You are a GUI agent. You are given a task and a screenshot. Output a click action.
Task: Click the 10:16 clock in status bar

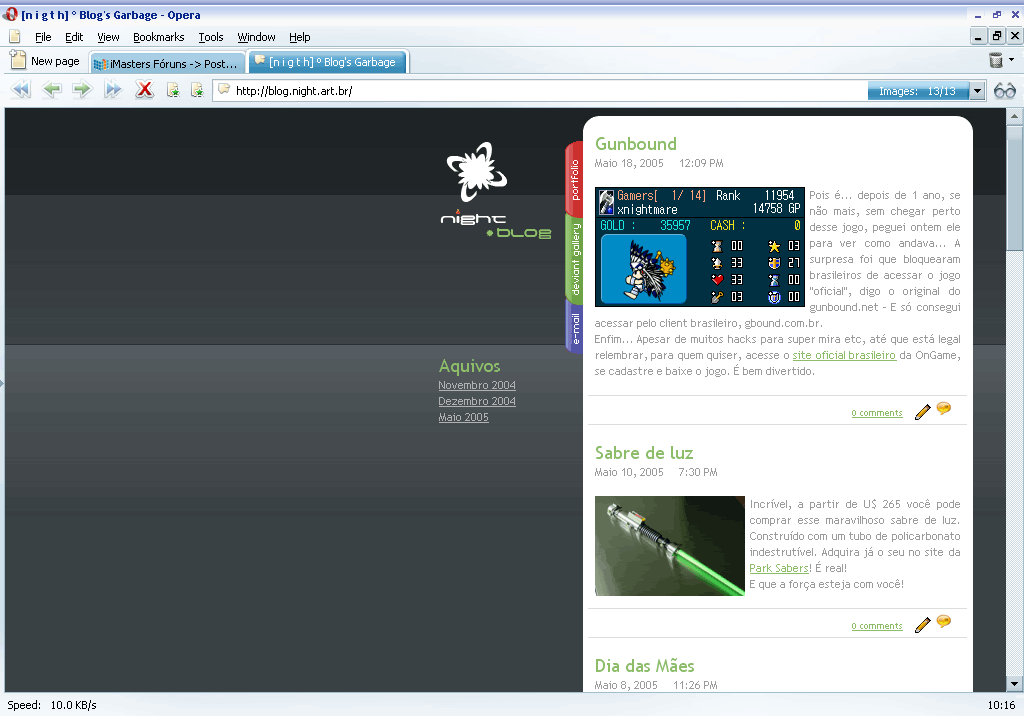[1001, 705]
